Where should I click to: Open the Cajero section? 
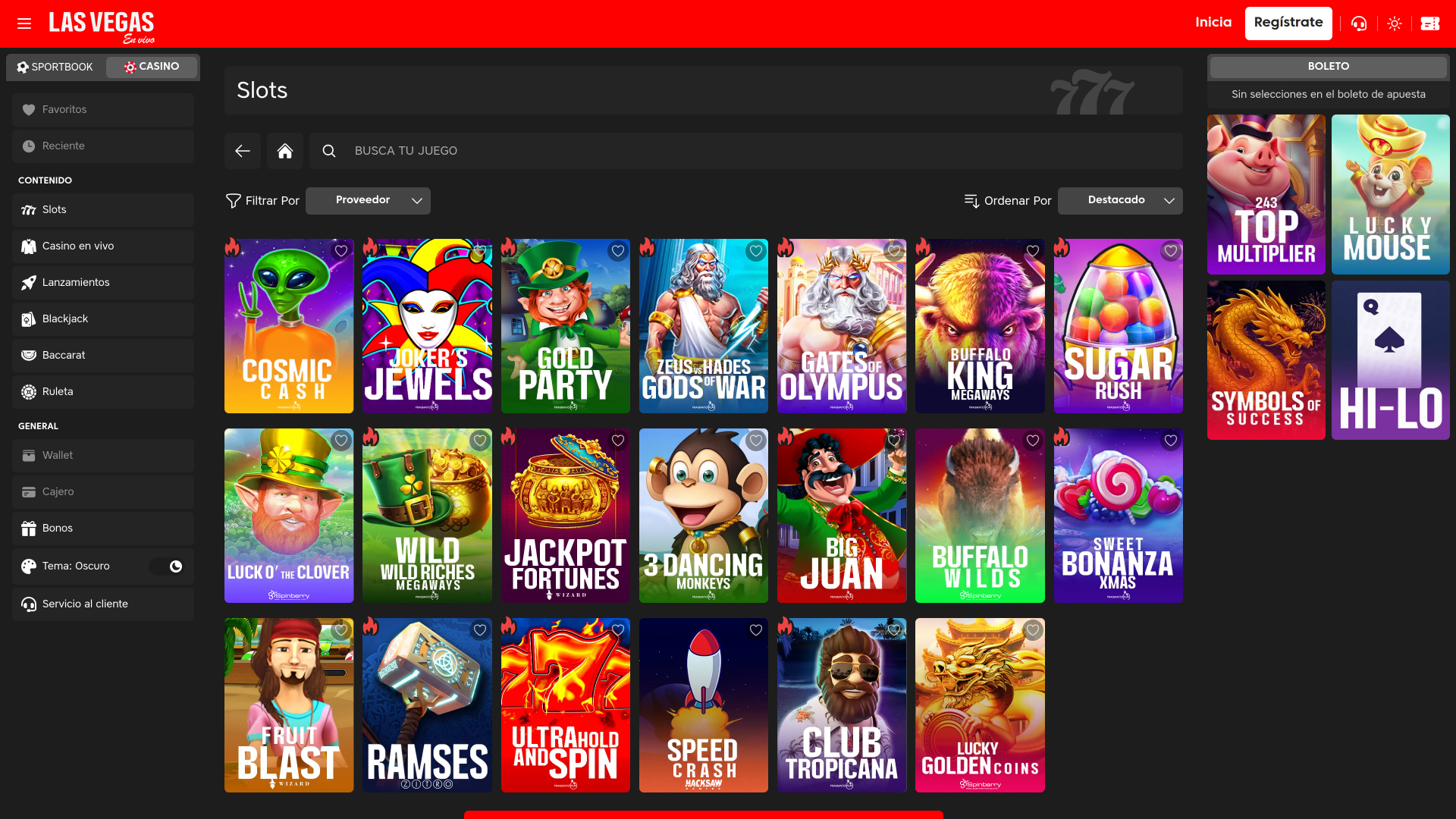[58, 491]
